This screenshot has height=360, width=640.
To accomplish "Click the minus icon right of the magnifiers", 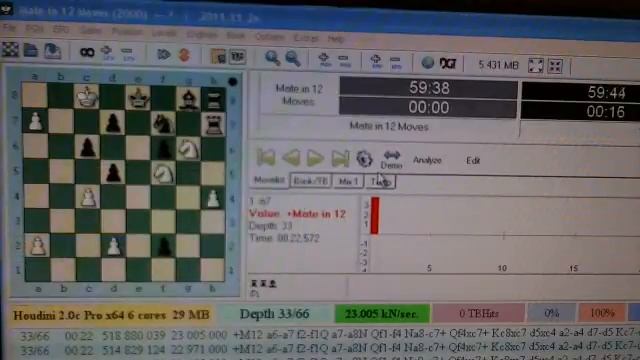I will point(345,61).
